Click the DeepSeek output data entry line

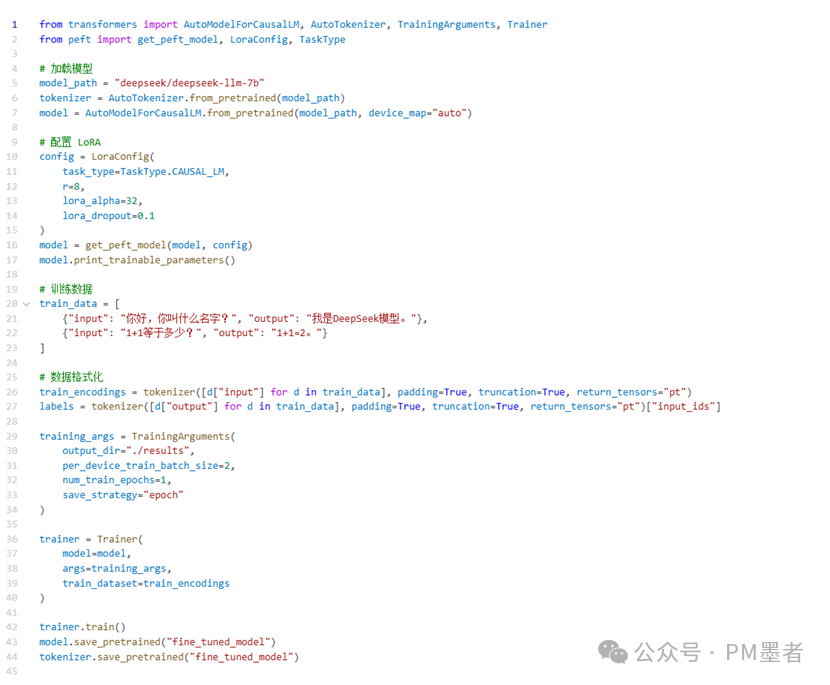245,319
